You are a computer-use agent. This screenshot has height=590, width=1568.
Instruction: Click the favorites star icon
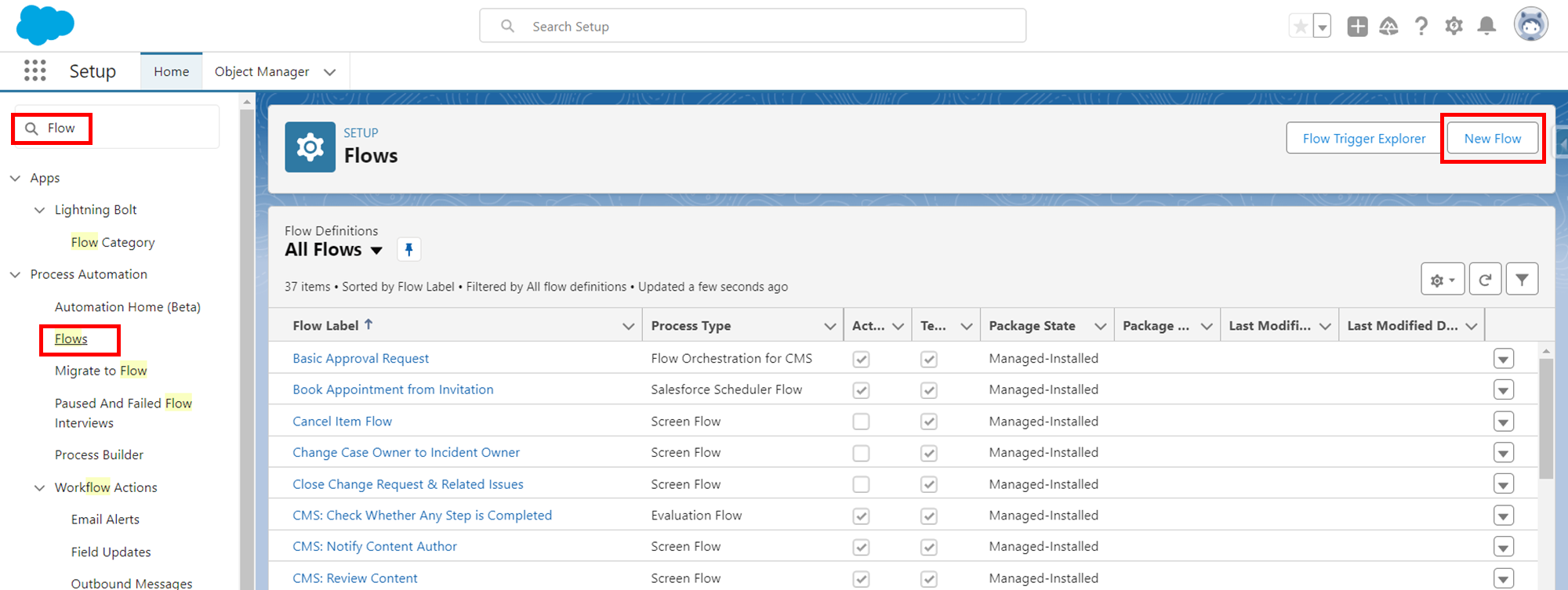(x=1301, y=27)
